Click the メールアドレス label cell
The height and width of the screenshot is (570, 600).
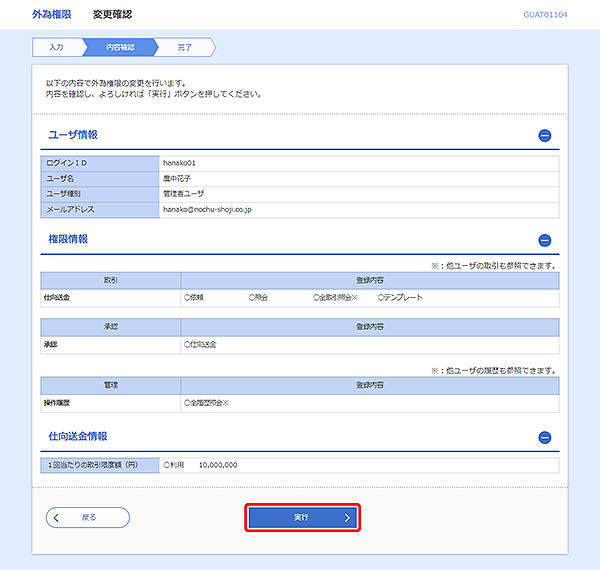(100, 210)
